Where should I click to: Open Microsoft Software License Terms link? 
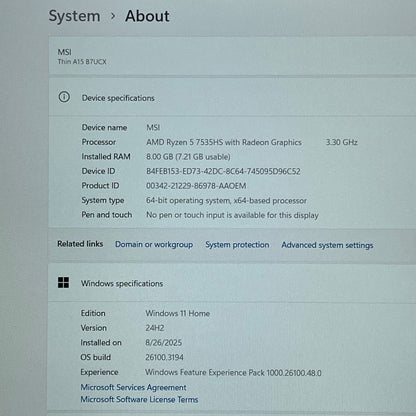139,399
